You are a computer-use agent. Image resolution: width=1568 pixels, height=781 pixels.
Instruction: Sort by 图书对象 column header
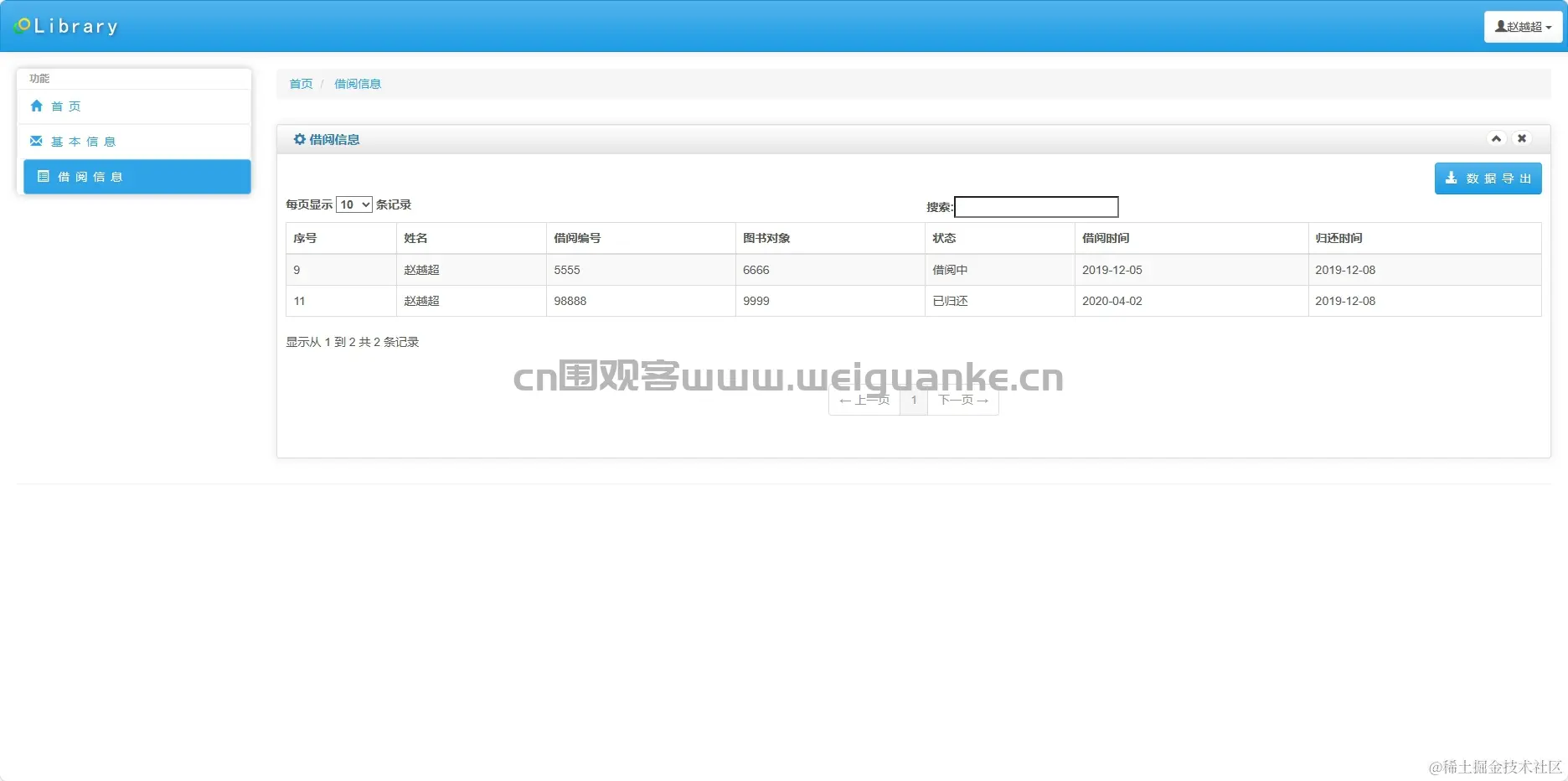830,238
